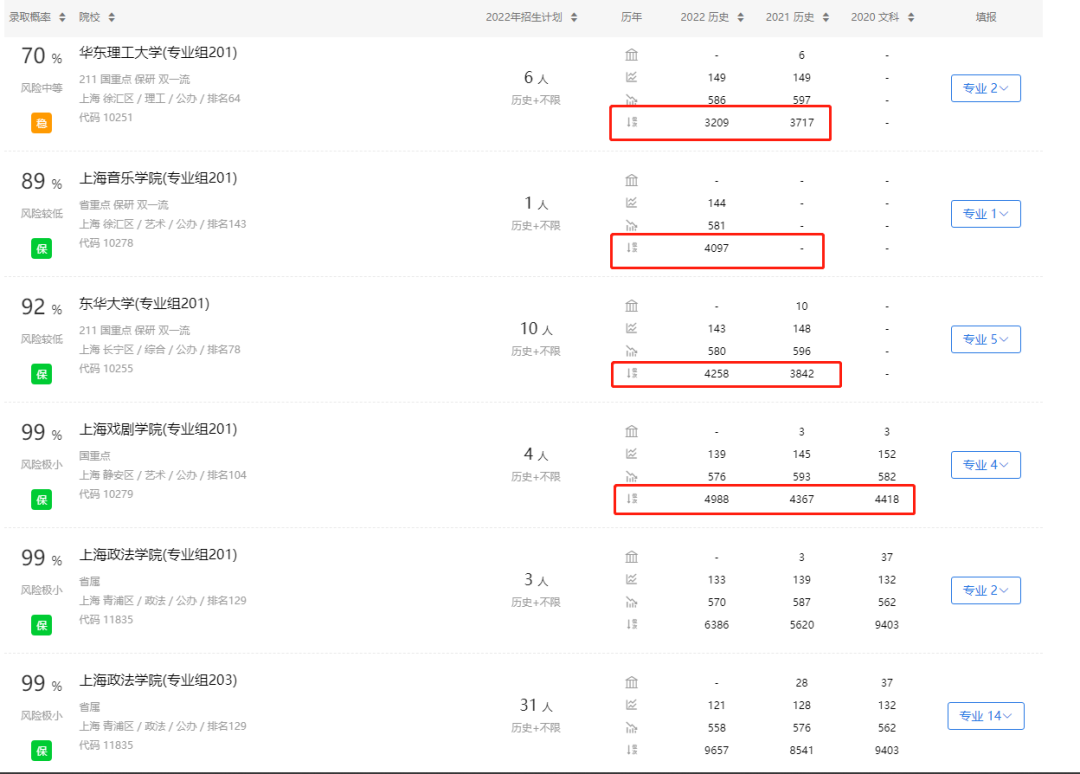Expand 专业 5 dropdown for 东华大学
Screen dimensions: 1080x774
point(986,339)
